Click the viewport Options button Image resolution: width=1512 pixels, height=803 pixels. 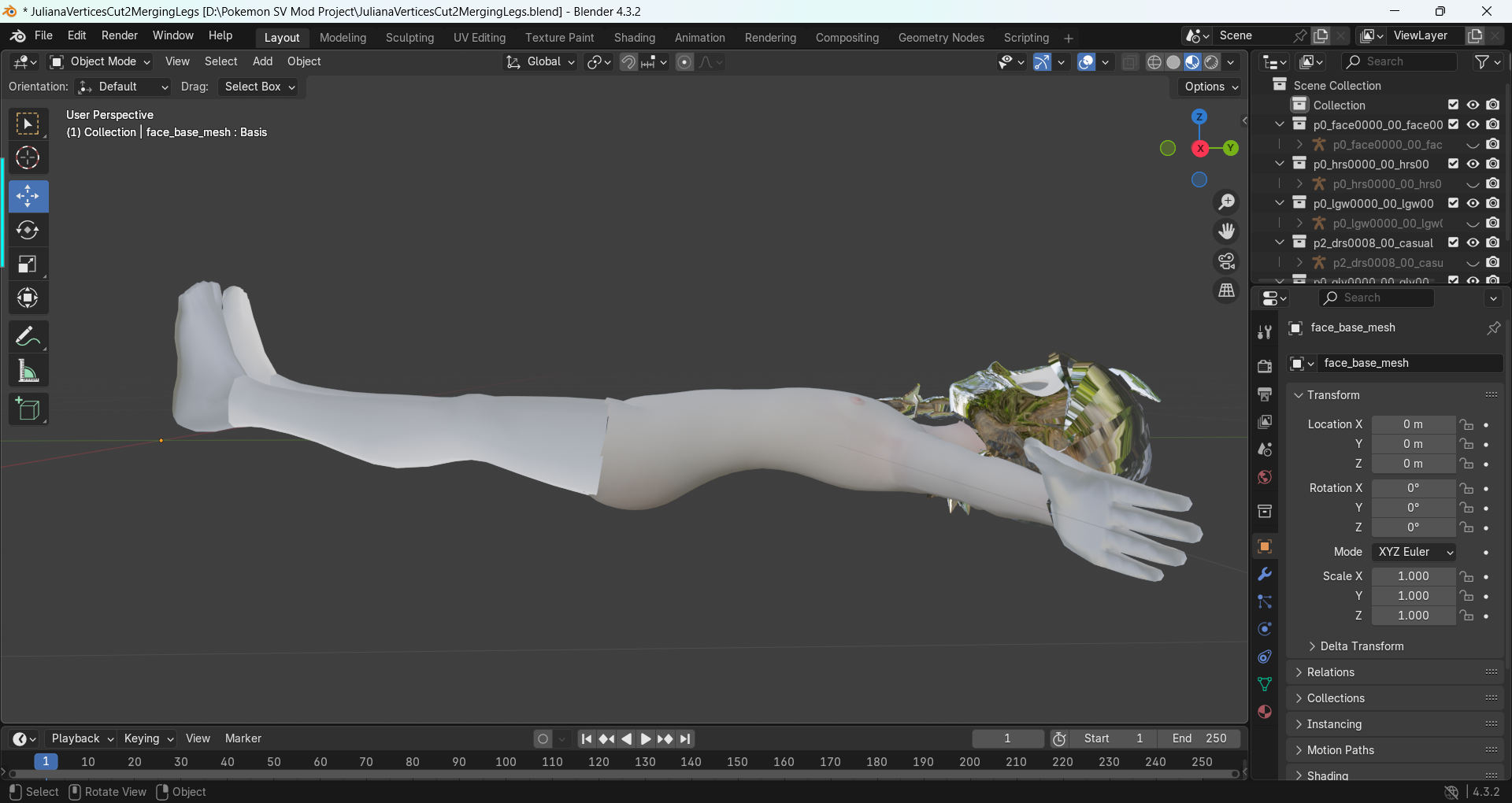(x=1211, y=87)
